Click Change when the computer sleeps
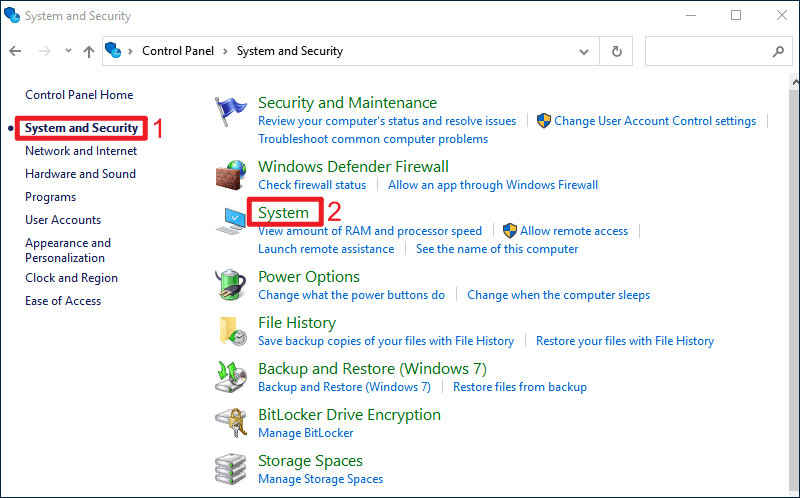The height and width of the screenshot is (498, 800). pyautogui.click(x=559, y=295)
